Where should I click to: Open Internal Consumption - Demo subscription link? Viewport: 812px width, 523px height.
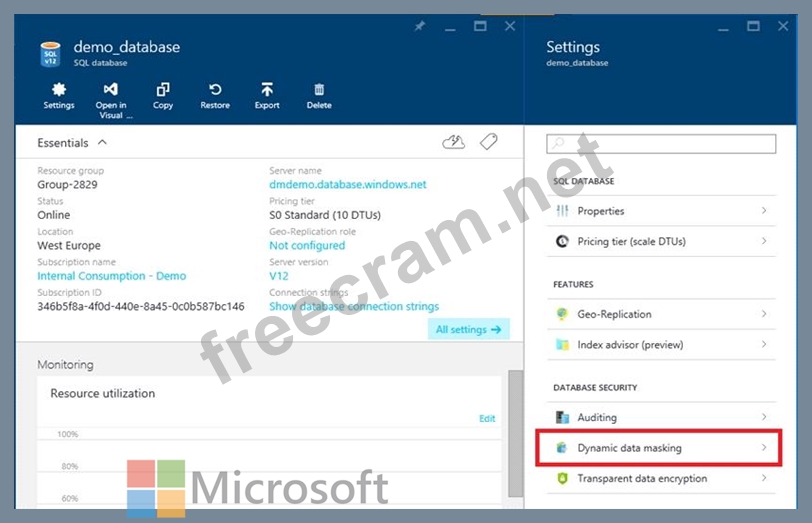111,276
